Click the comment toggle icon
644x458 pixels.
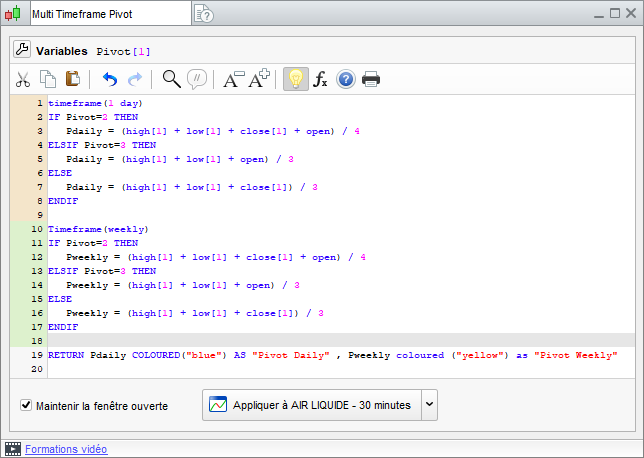coord(197,80)
